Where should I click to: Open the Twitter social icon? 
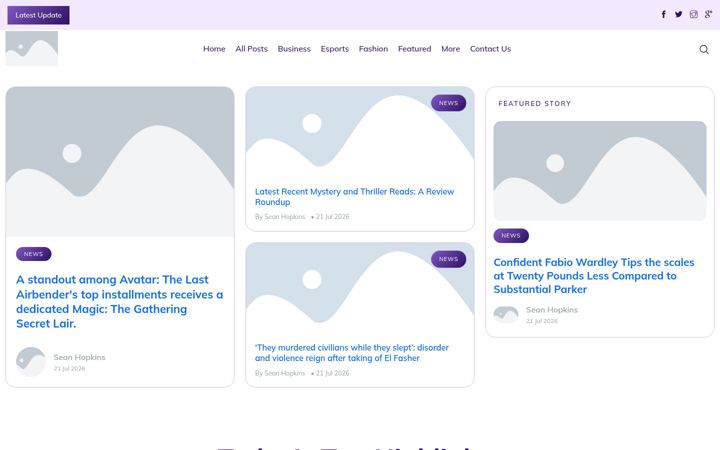[678, 14]
